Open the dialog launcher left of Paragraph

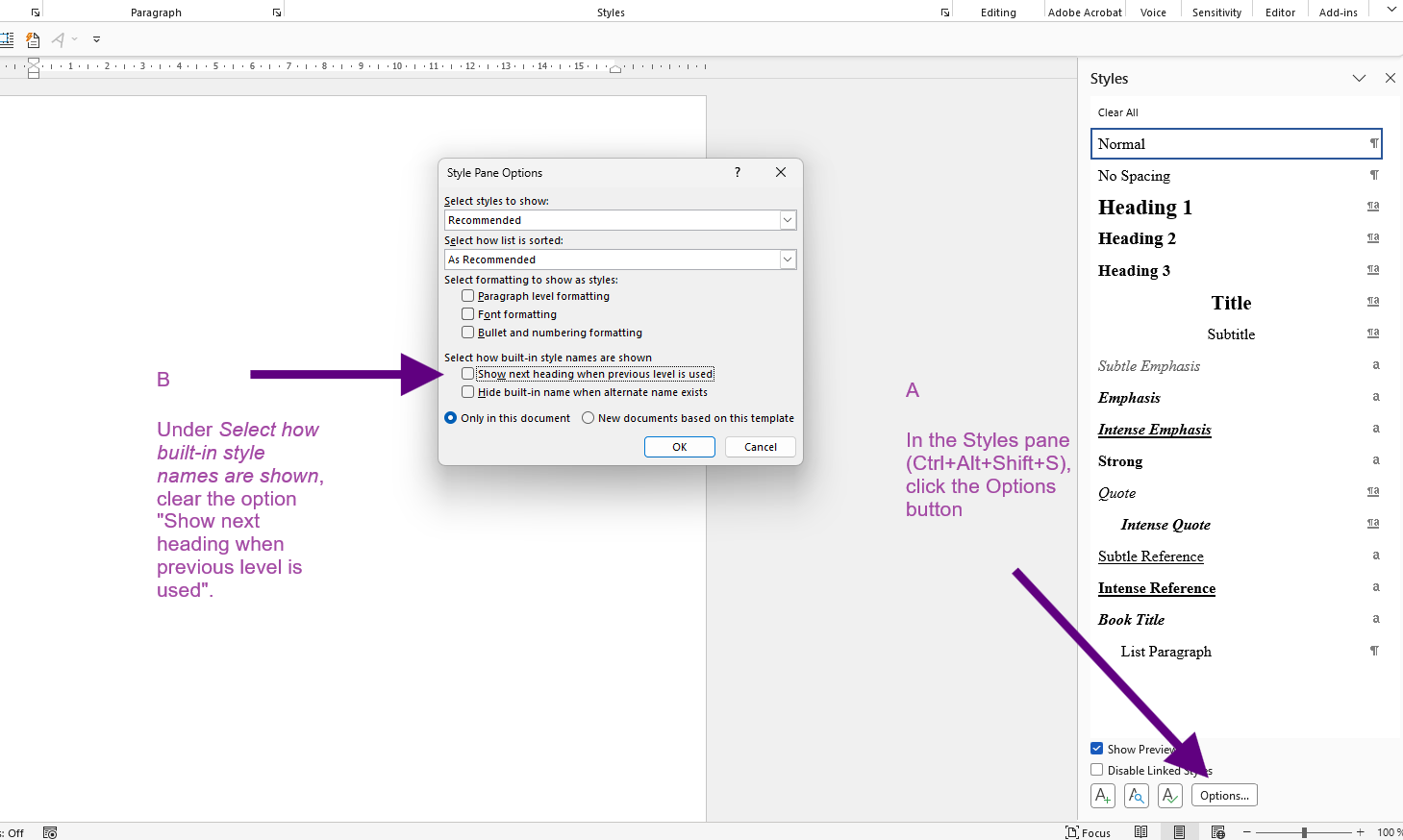point(36,12)
